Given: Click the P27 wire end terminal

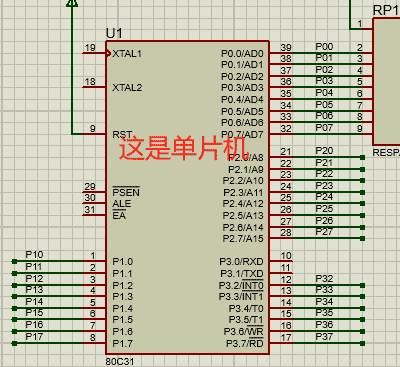Looking at the screenshot, I should pyautogui.click(x=362, y=238).
